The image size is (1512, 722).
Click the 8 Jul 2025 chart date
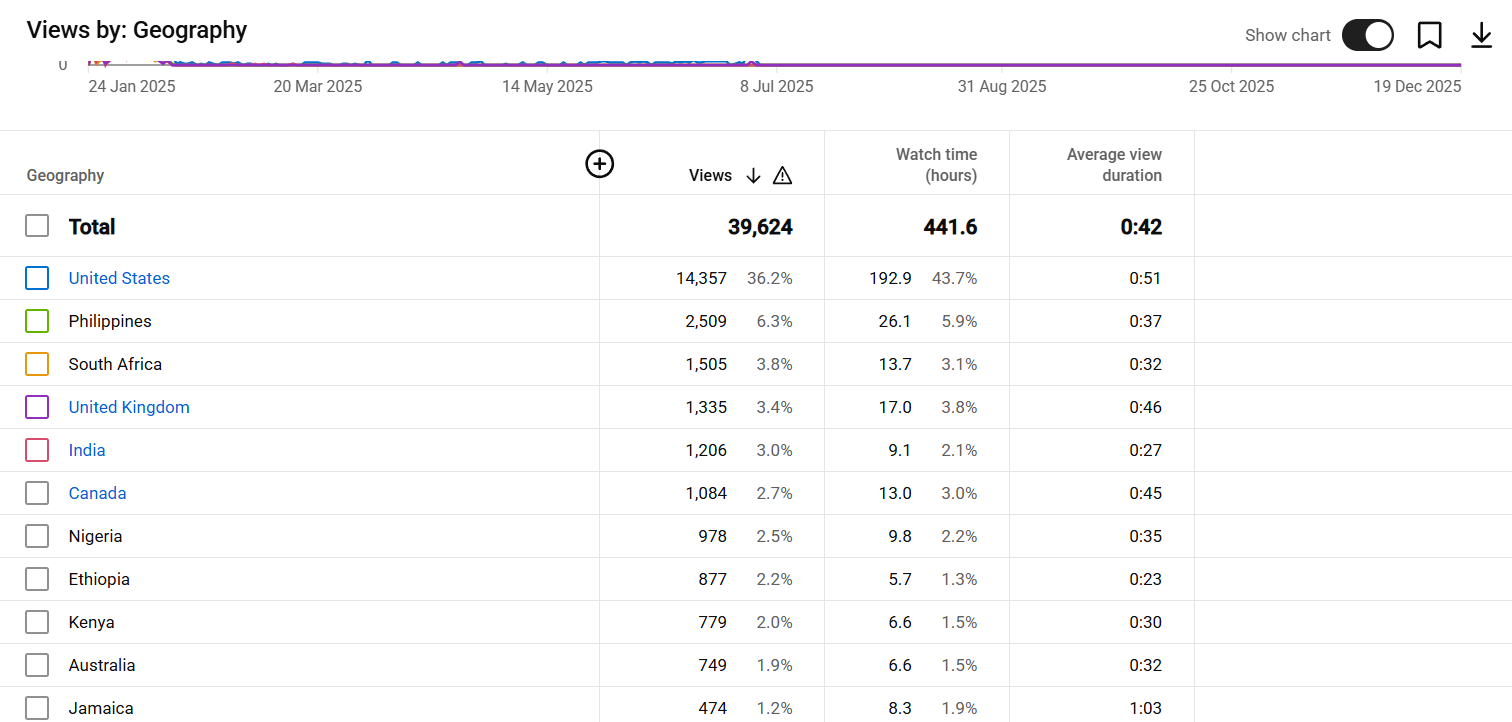click(776, 86)
